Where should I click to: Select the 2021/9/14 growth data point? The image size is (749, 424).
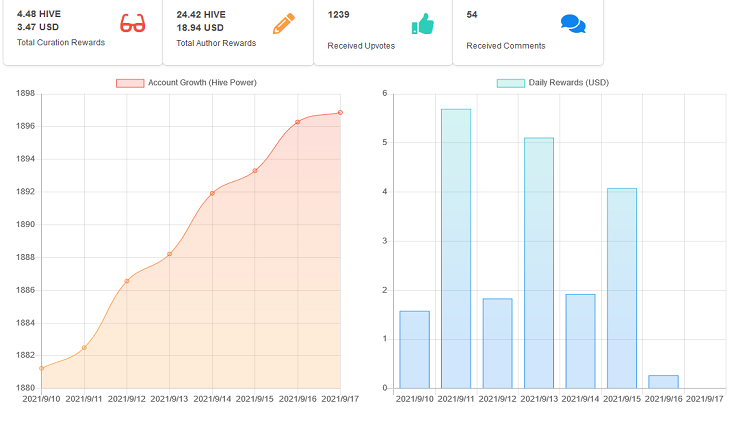click(212, 193)
